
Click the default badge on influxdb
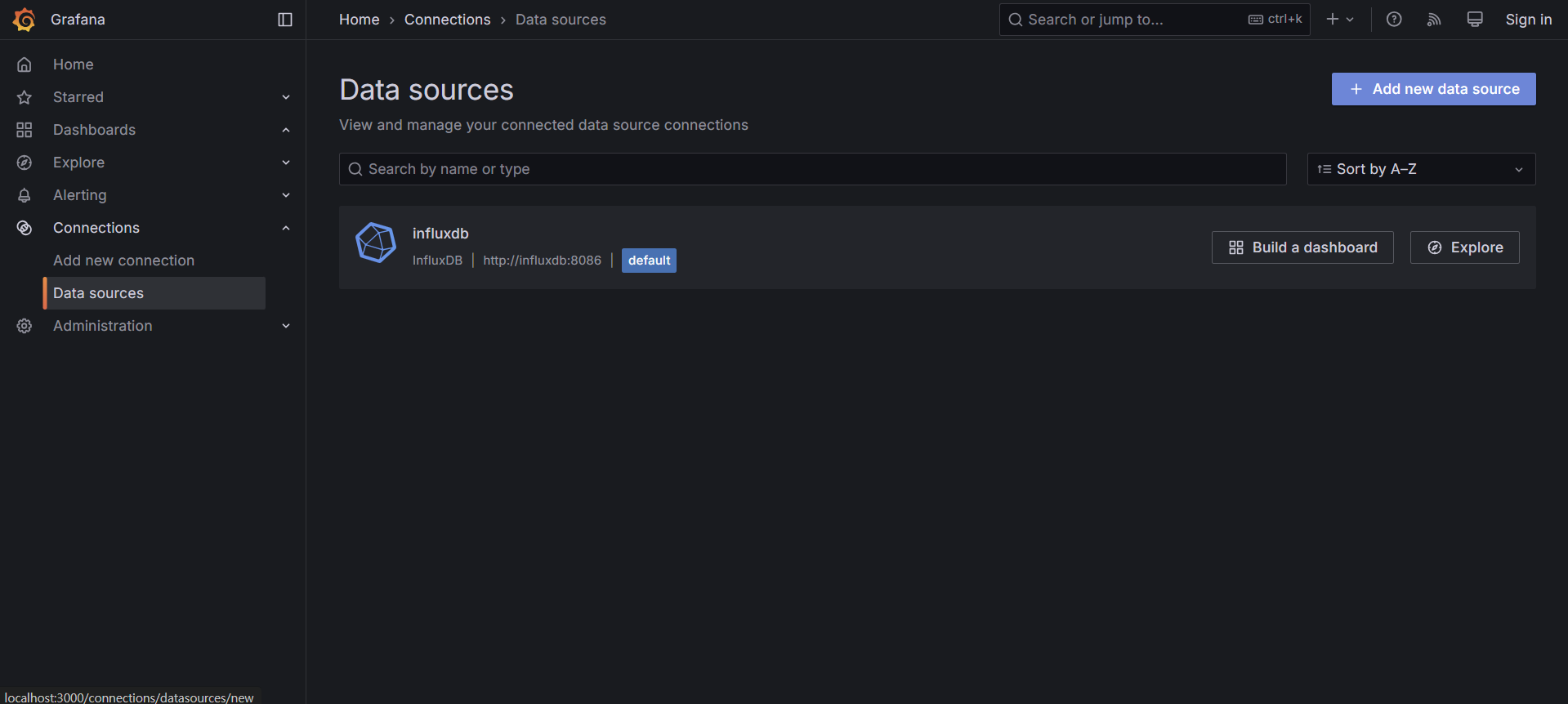tap(649, 261)
